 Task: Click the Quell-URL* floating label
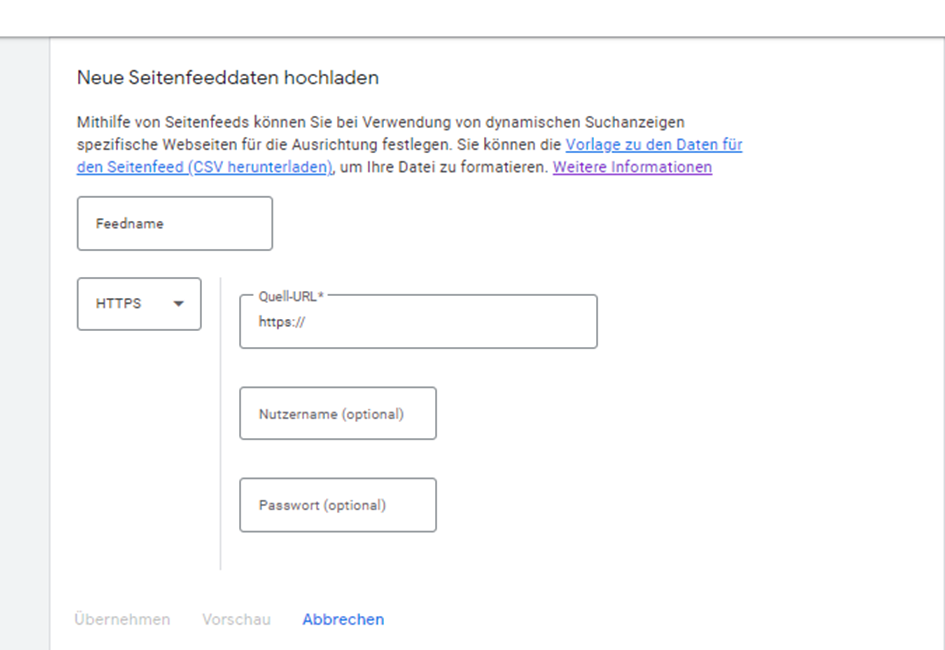291,296
